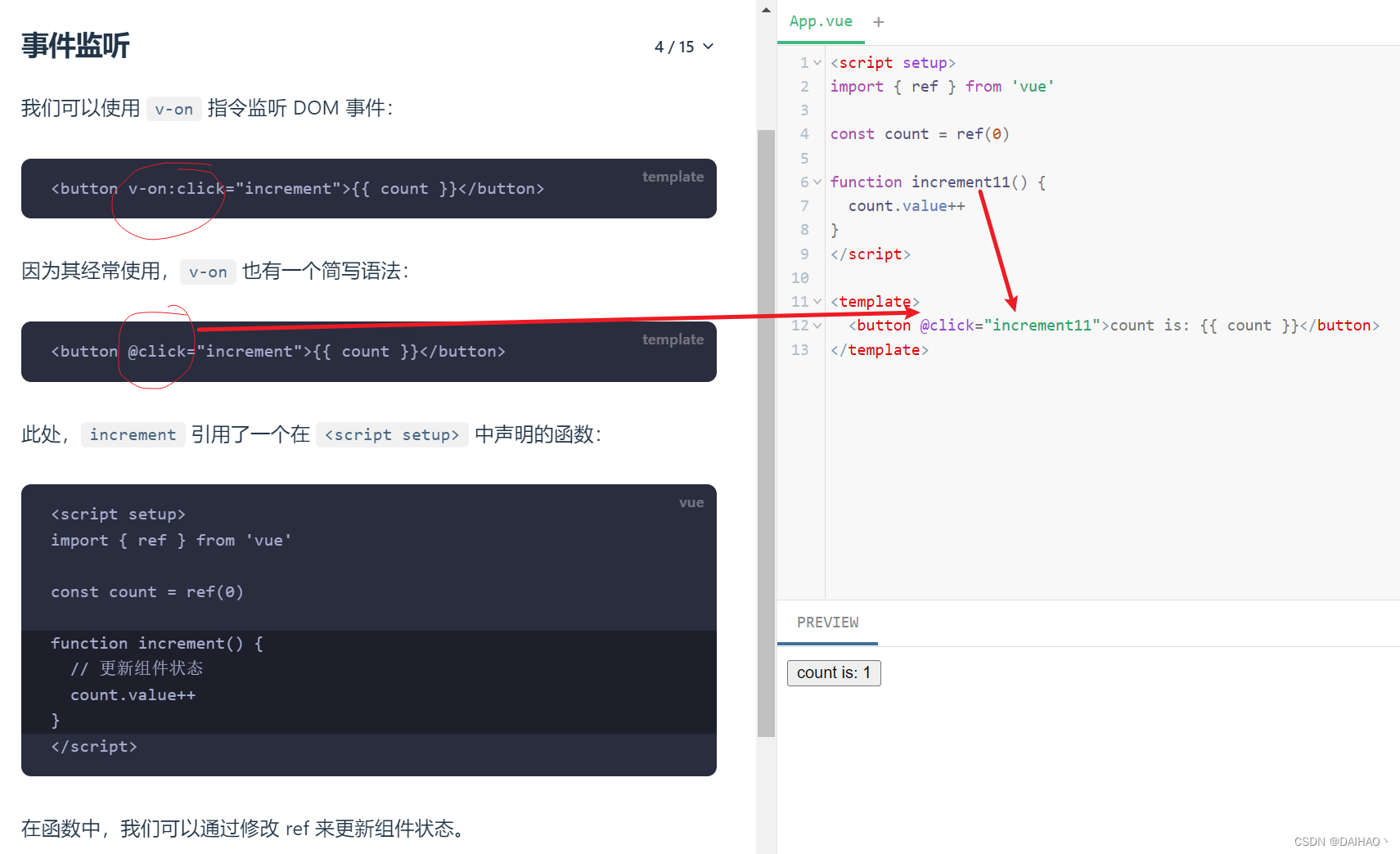Click the first inline 'v-on' code chip
This screenshot has width=1400, height=854.
174,109
